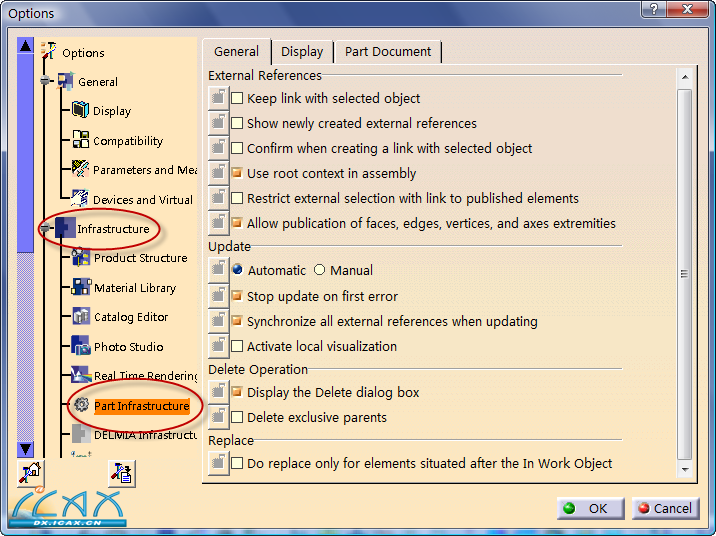Click lock icon beside Stop update on first error
716x536 pixels.
[218, 296]
